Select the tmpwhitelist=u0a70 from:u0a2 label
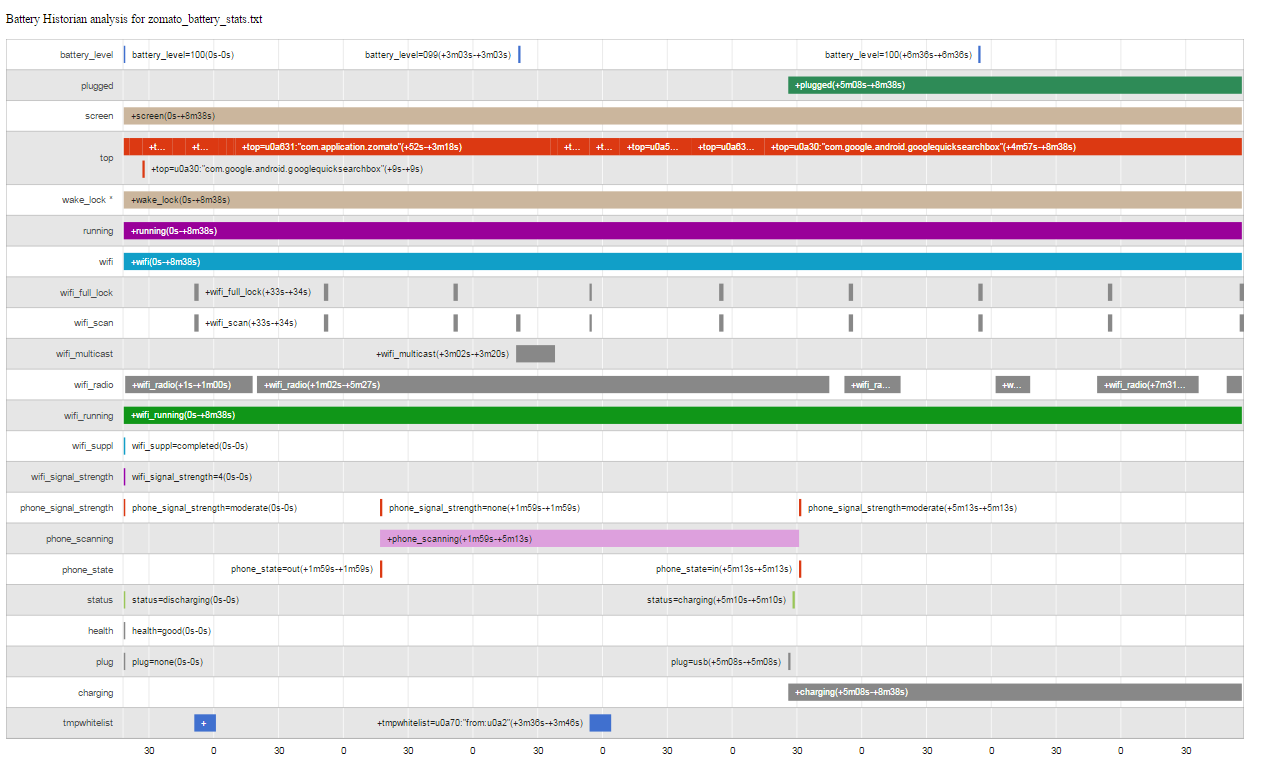Image resolution: width=1276 pixels, height=768 pixels. coord(480,723)
